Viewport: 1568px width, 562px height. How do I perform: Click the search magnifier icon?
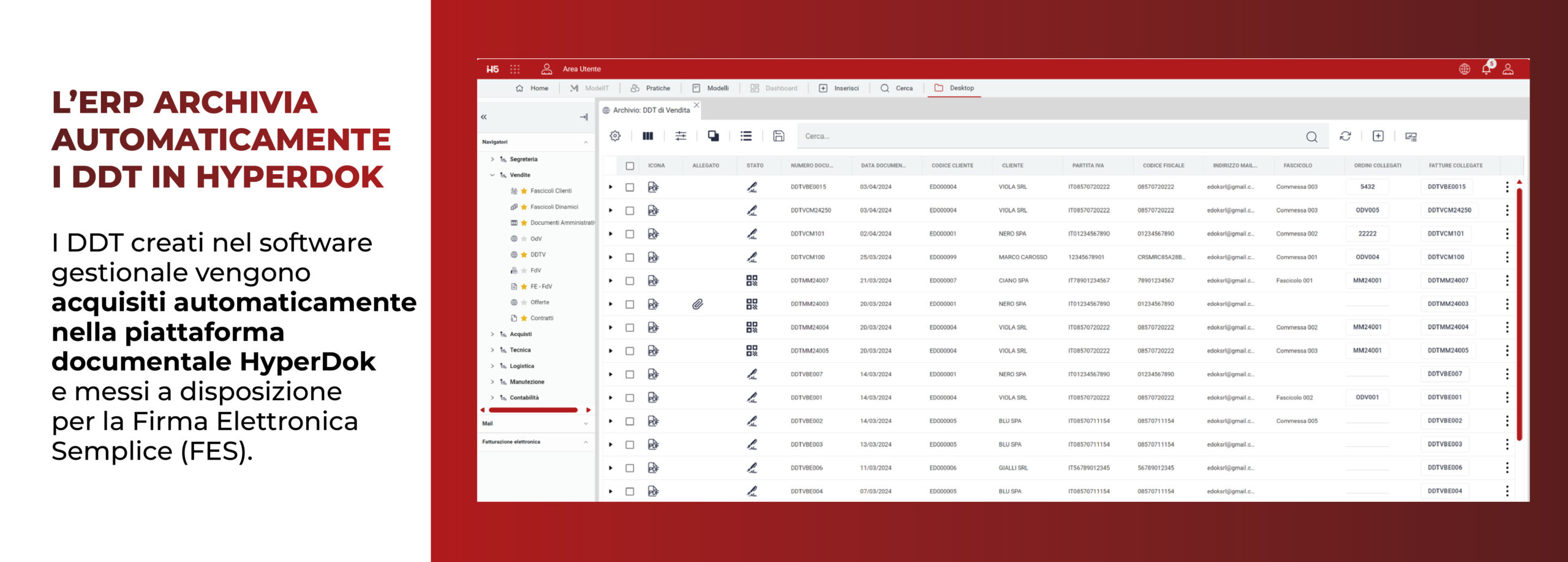[x=1311, y=137]
